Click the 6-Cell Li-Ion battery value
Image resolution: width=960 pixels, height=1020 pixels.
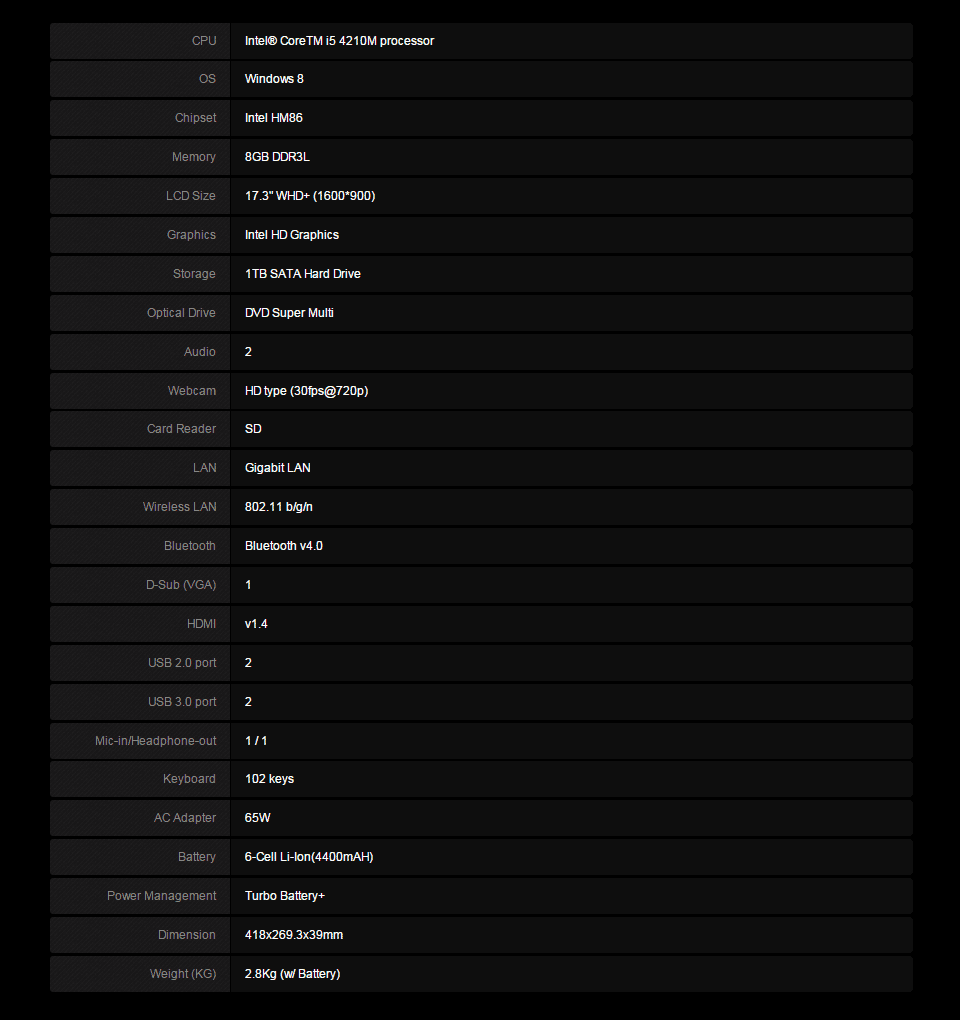(x=309, y=857)
